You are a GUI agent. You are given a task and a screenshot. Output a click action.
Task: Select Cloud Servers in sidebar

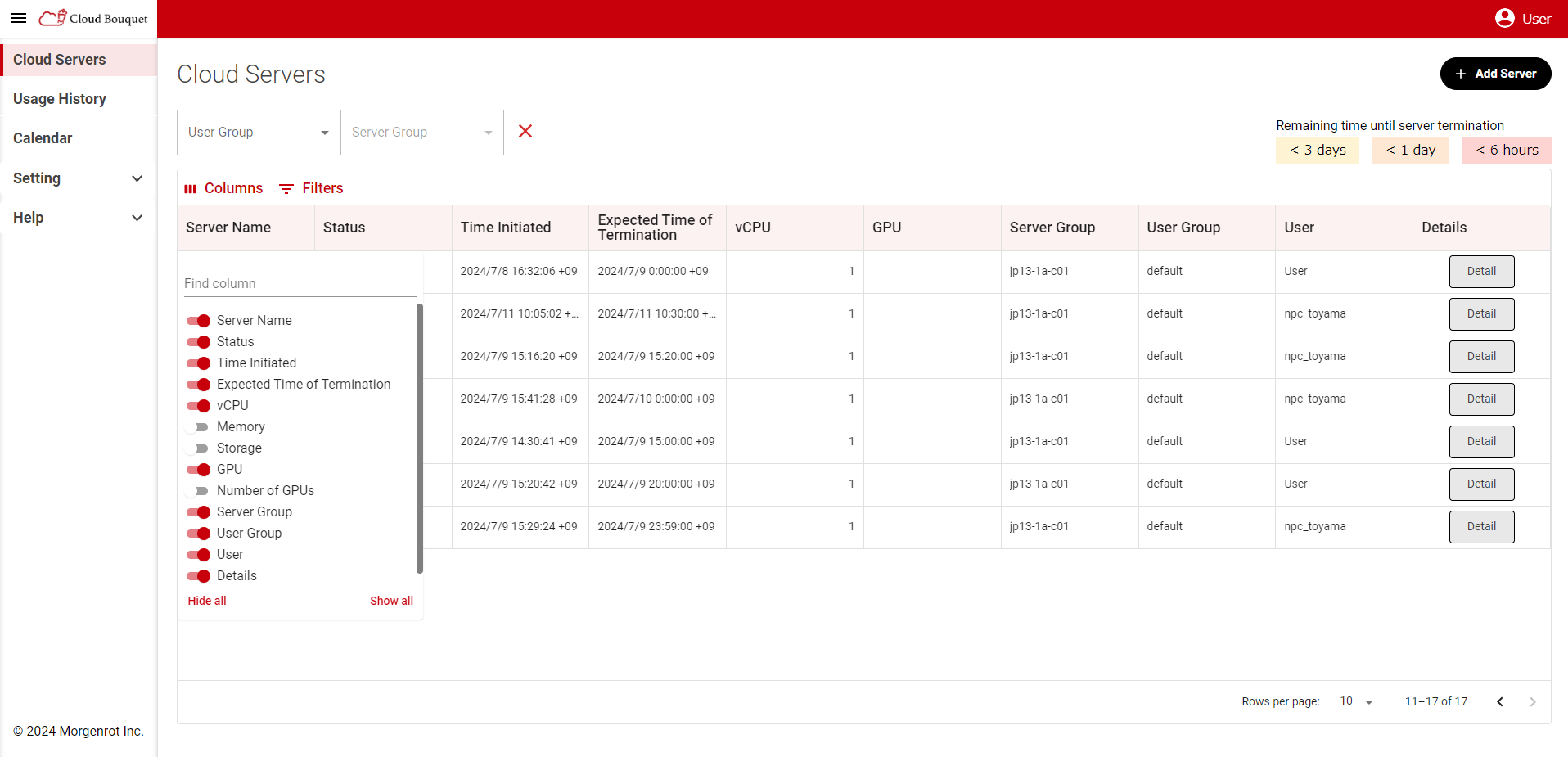tap(79, 60)
